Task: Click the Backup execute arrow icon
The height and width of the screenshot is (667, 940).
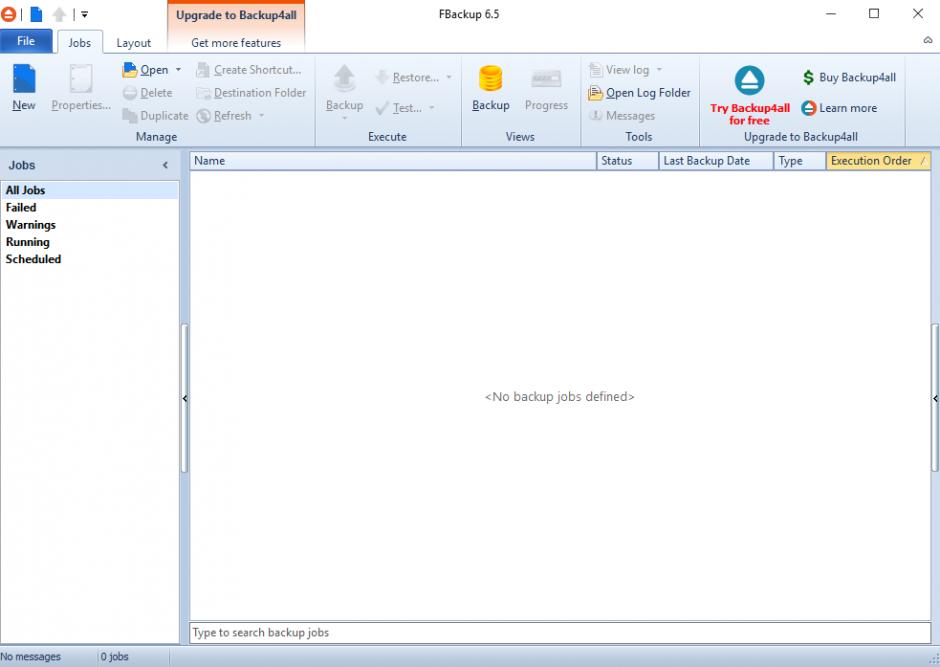Action: point(344,79)
